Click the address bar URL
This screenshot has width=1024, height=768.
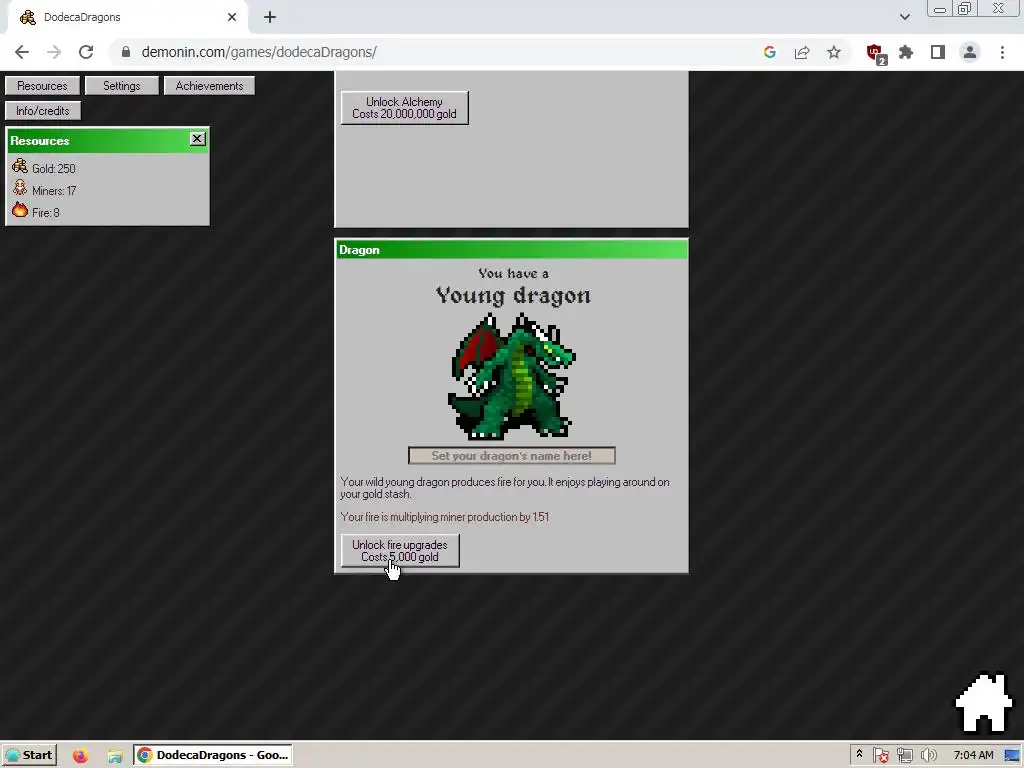(259, 52)
